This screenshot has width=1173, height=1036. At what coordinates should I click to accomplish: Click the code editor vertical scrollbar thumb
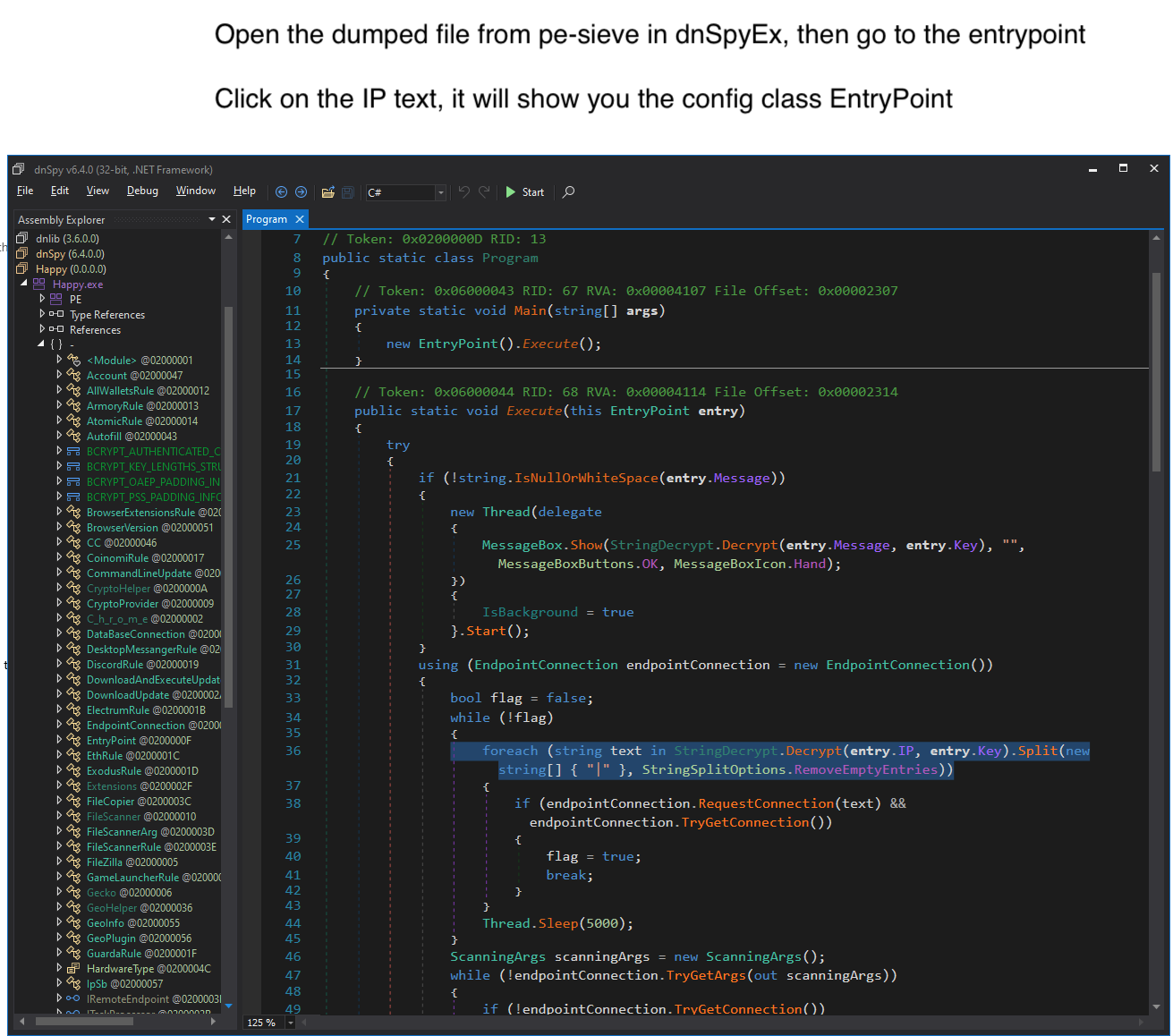click(x=1156, y=371)
